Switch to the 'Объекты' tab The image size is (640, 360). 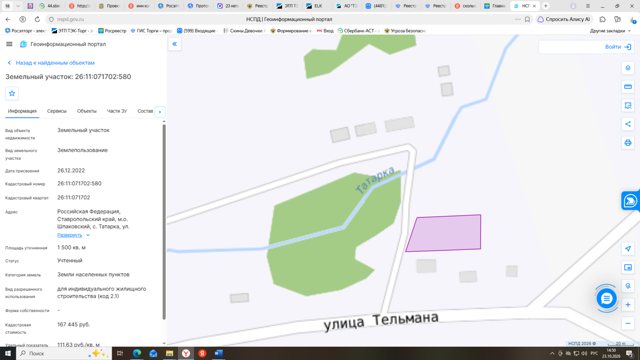click(x=87, y=111)
